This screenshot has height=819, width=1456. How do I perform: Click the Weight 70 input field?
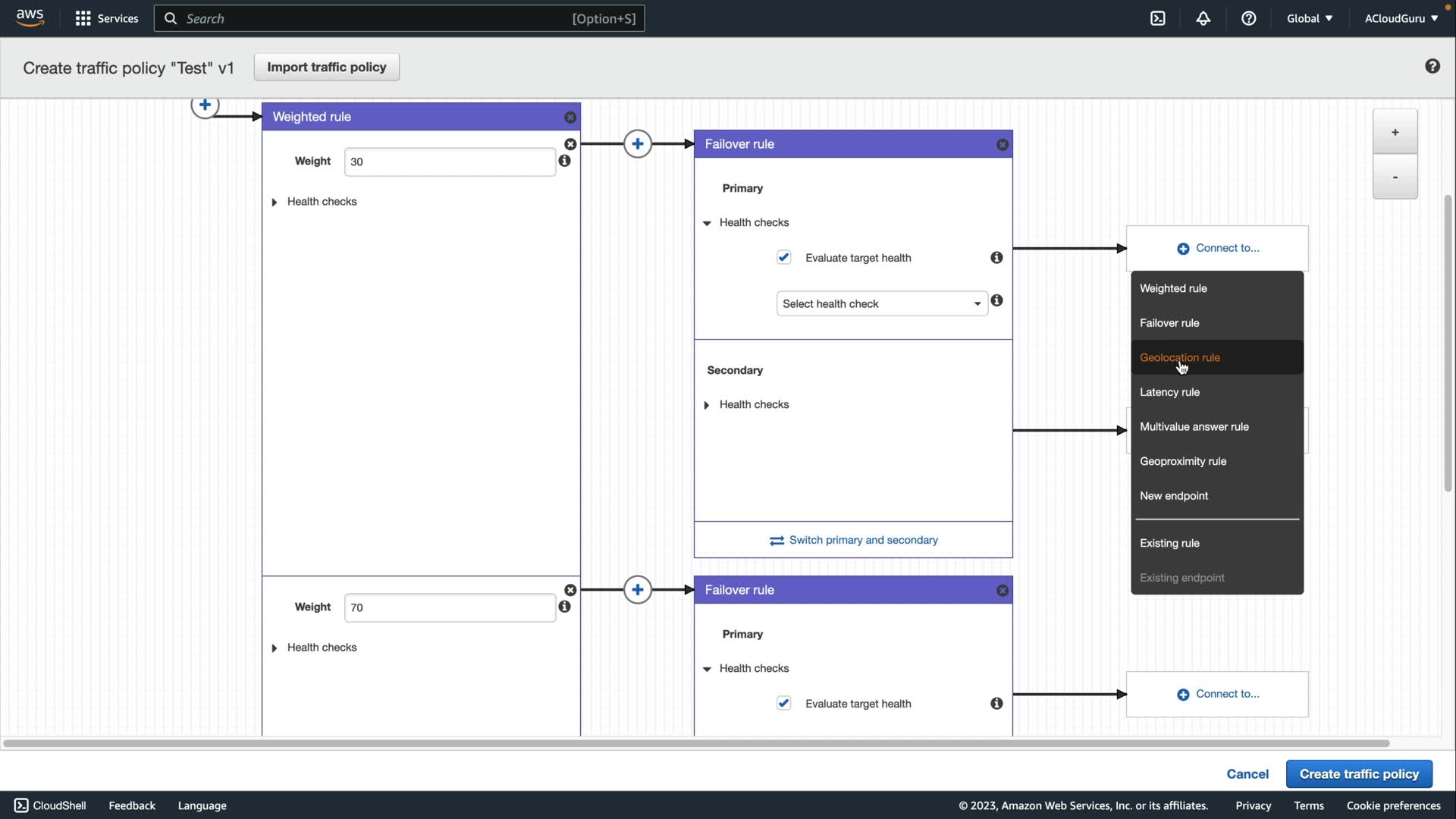click(x=449, y=607)
